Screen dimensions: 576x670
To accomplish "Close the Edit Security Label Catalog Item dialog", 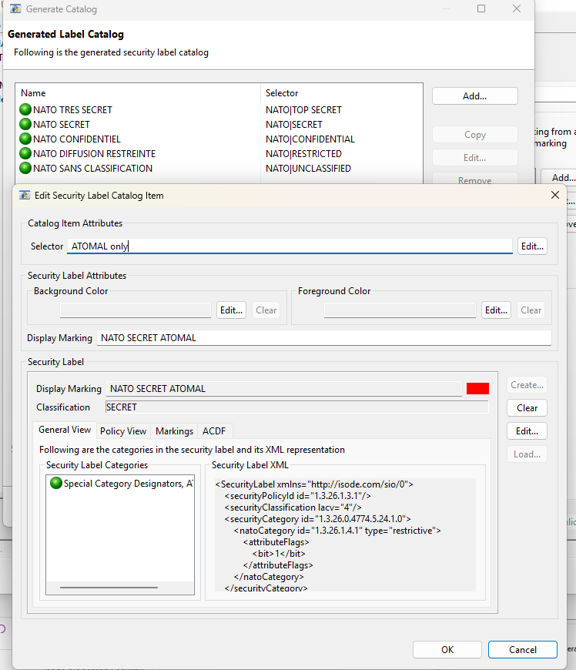I will [x=555, y=195].
